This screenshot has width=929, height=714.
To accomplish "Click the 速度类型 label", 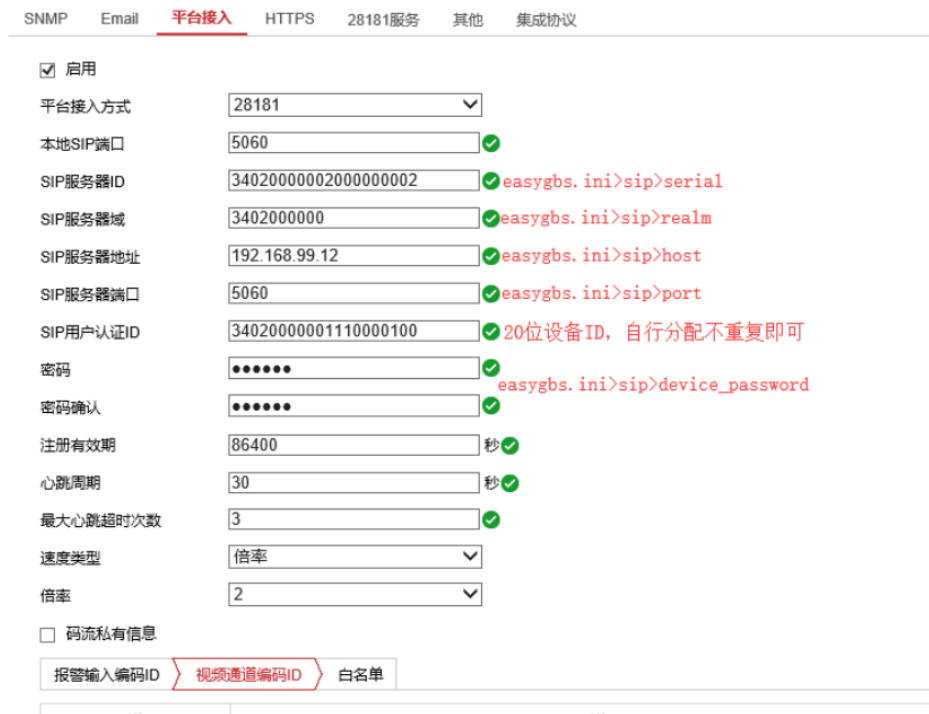I will coord(70,558).
